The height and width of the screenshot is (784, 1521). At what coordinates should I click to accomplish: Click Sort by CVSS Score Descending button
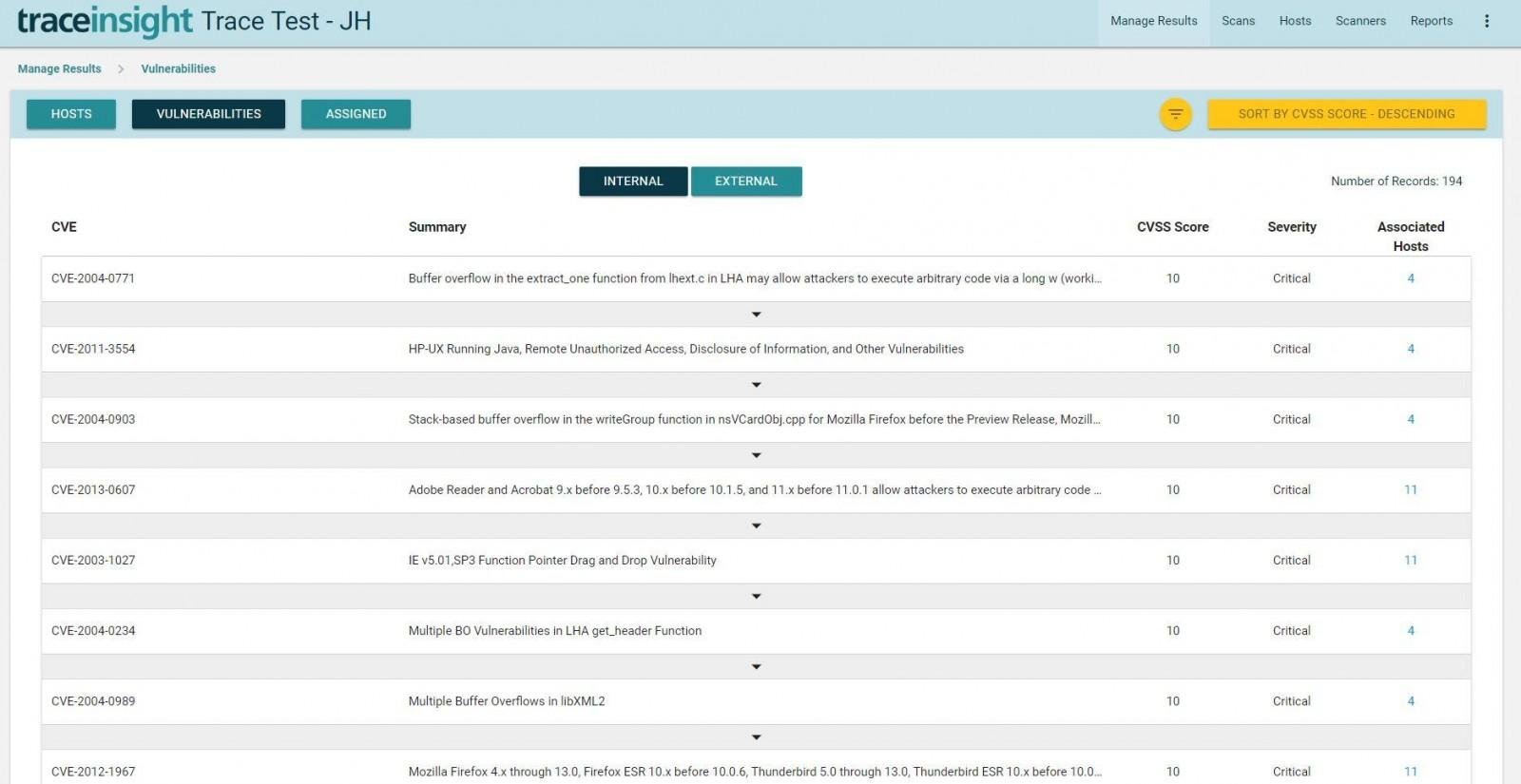1346,114
